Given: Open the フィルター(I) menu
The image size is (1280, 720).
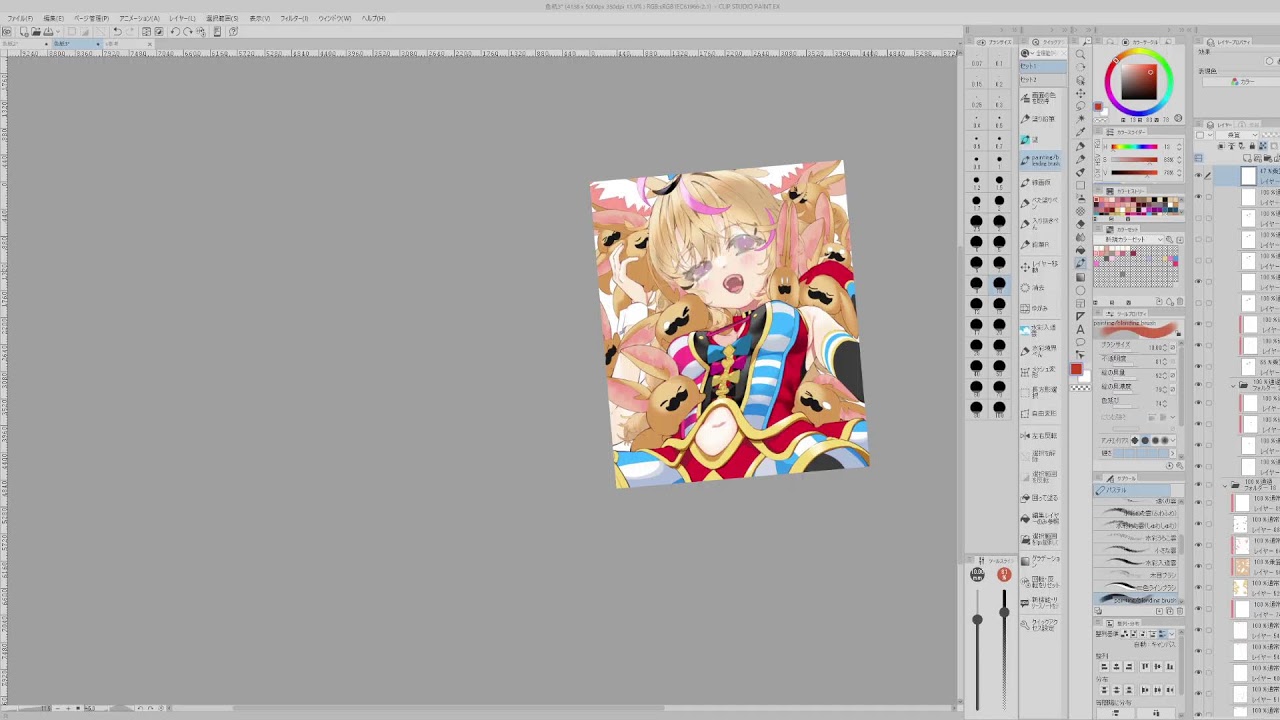Looking at the screenshot, I should coord(294,18).
